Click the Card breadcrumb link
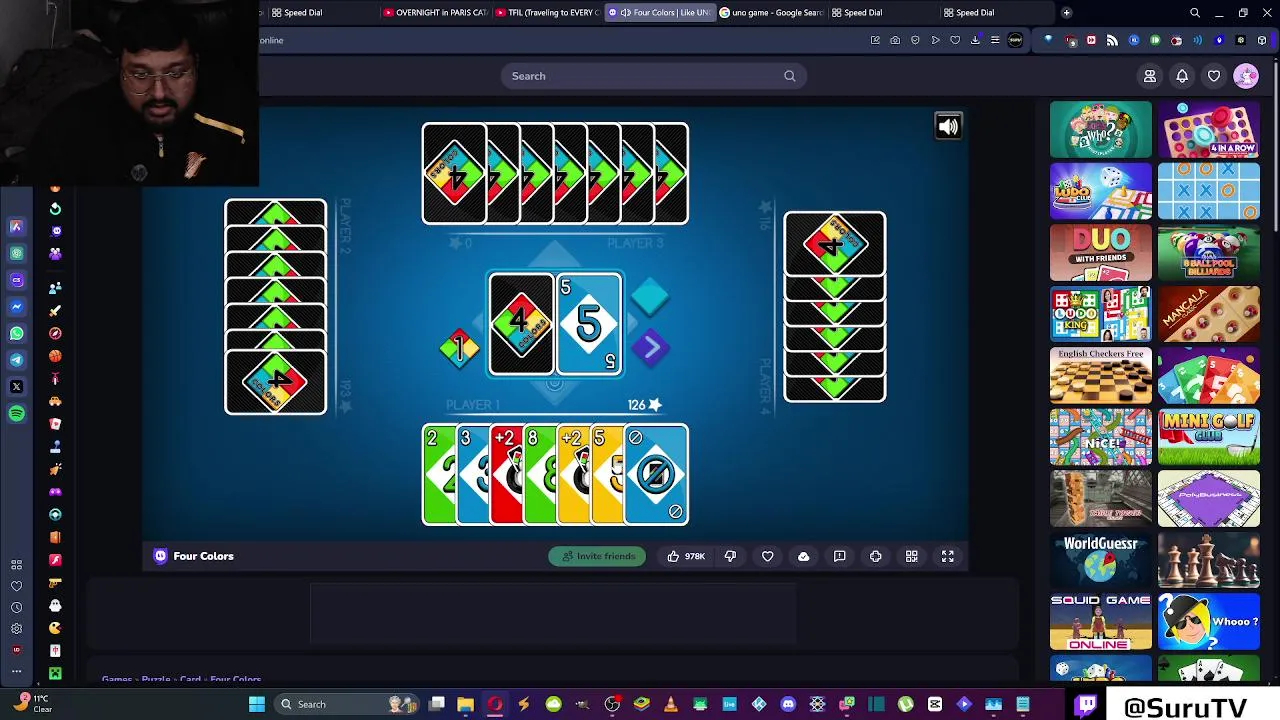Image resolution: width=1280 pixels, height=720 pixels. click(x=190, y=680)
